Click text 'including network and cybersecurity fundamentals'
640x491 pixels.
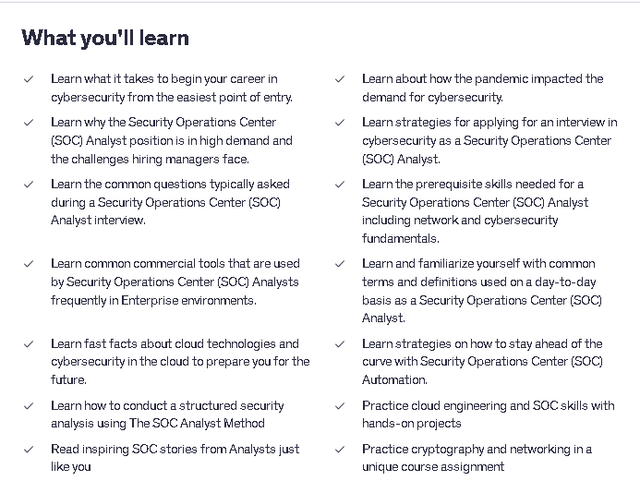point(460,229)
